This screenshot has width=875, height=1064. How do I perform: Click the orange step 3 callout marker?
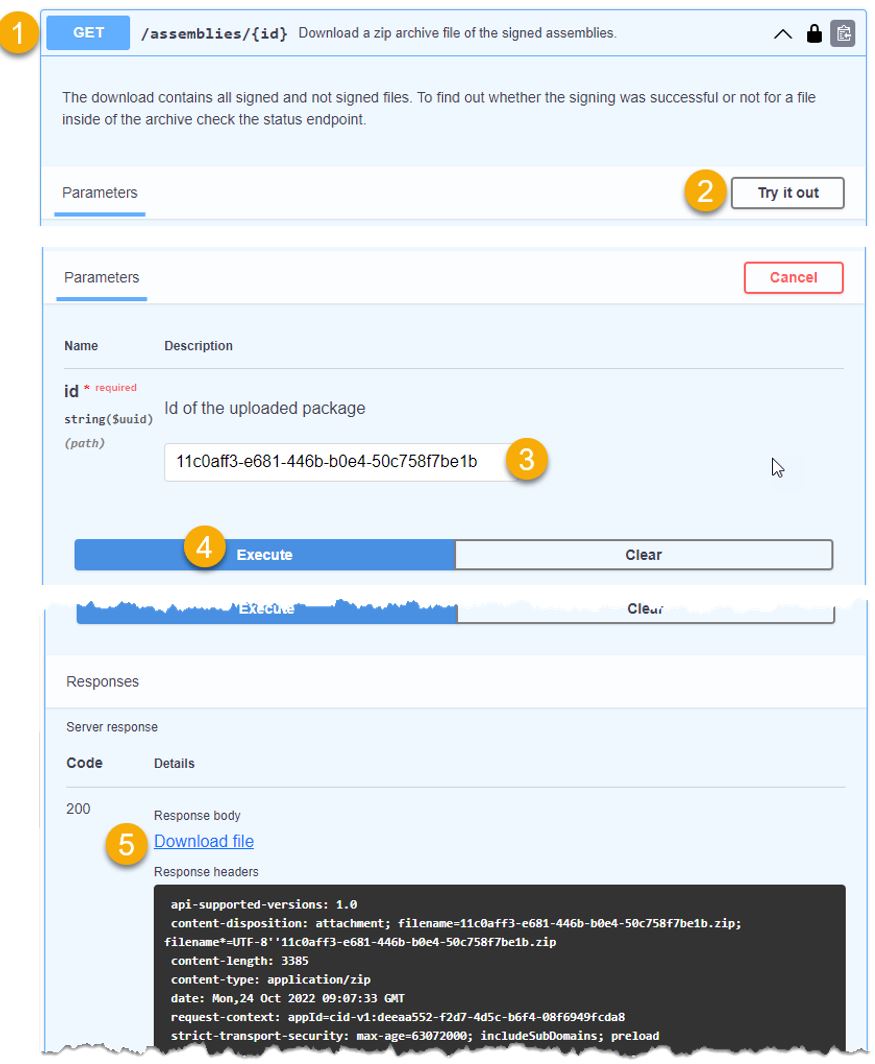click(x=527, y=461)
